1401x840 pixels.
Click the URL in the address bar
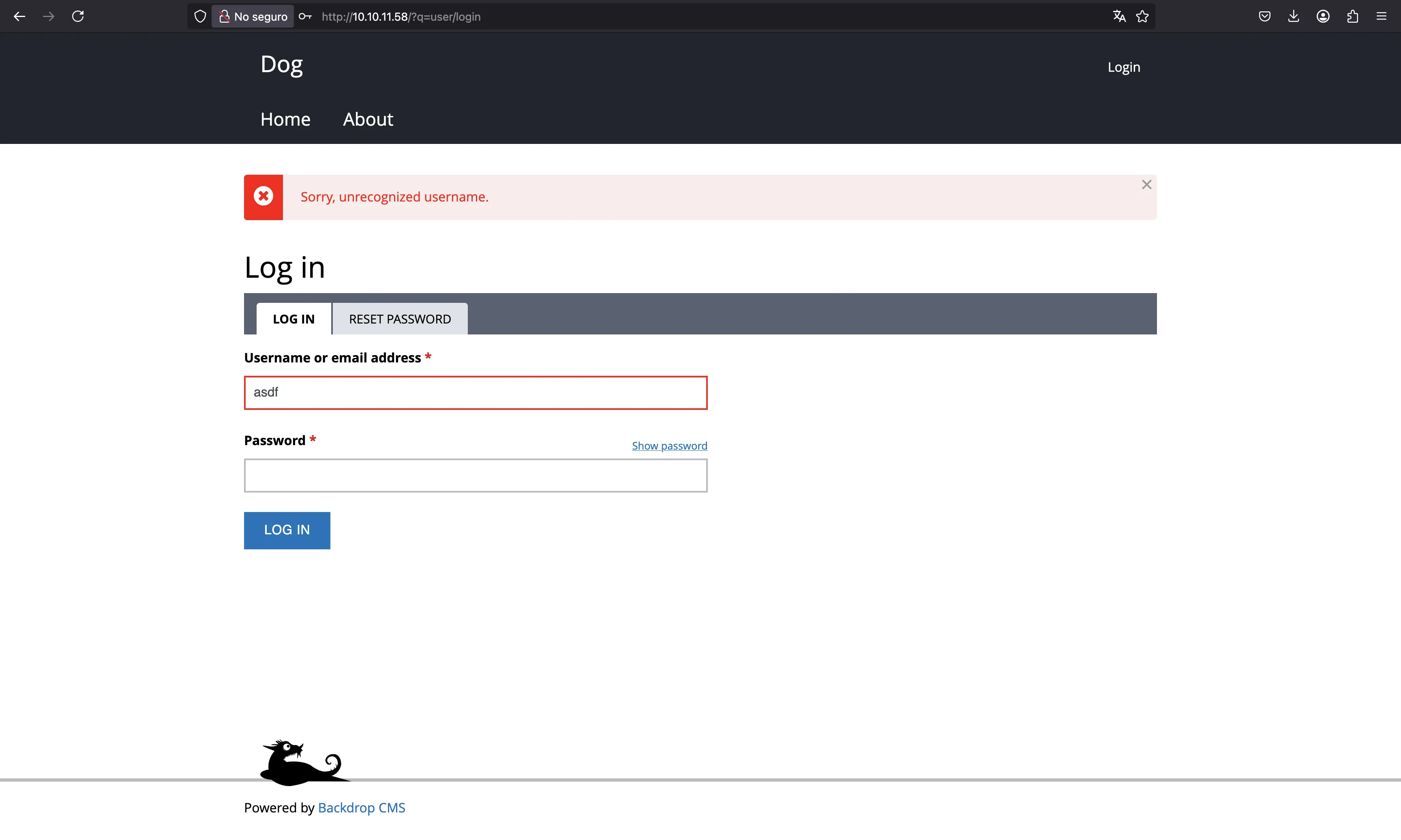(401, 16)
